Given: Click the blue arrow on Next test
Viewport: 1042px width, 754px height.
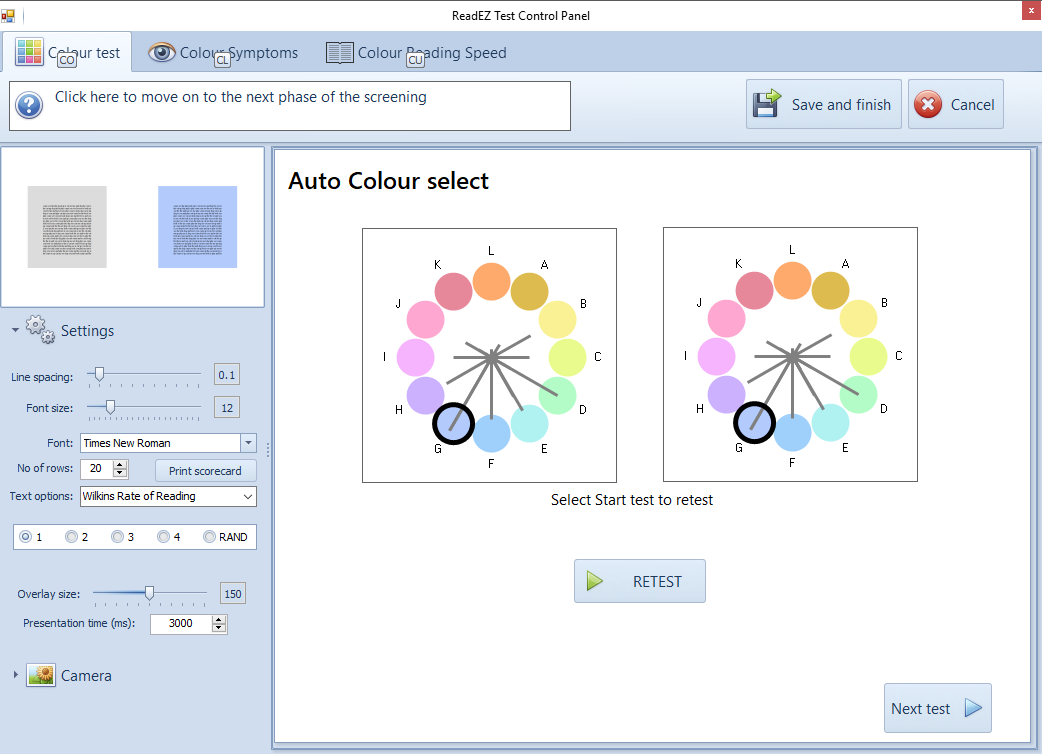Looking at the screenshot, I should (x=973, y=708).
